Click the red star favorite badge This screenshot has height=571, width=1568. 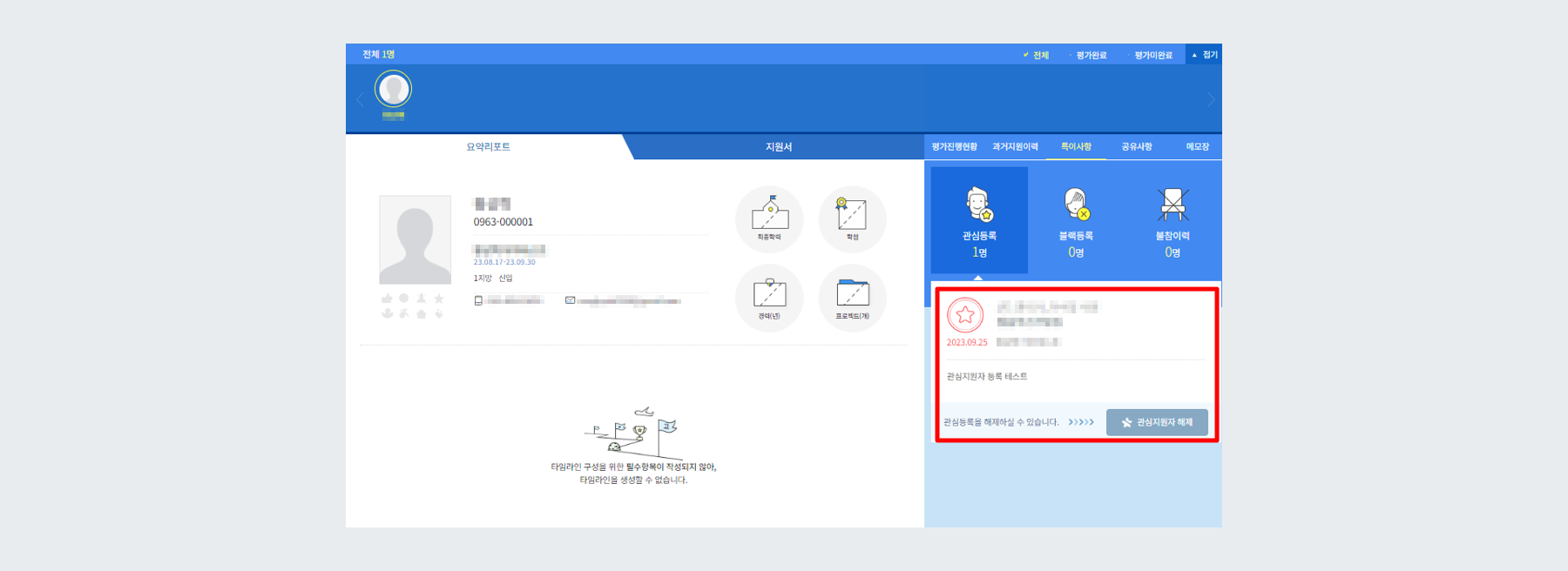(x=965, y=315)
